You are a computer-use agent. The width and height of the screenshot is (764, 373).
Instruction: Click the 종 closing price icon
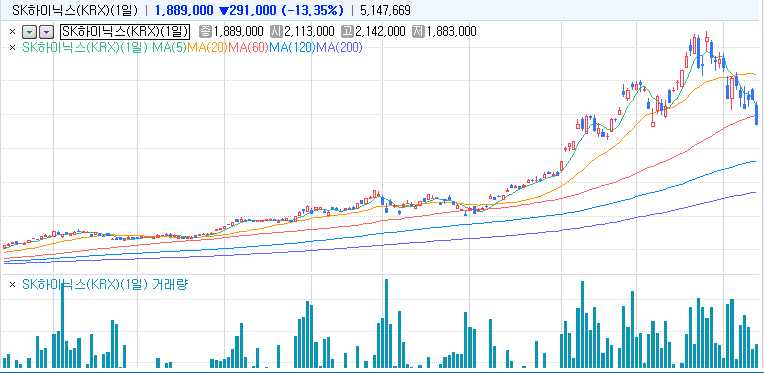click(206, 32)
